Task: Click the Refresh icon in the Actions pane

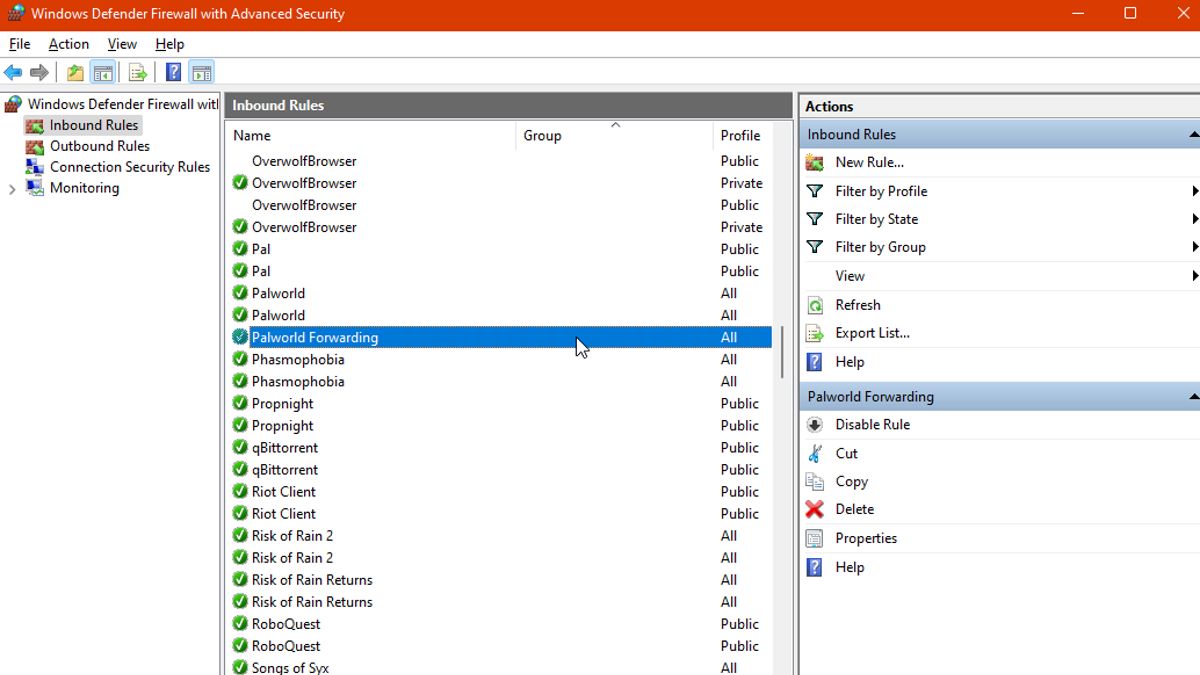Action: click(816, 304)
